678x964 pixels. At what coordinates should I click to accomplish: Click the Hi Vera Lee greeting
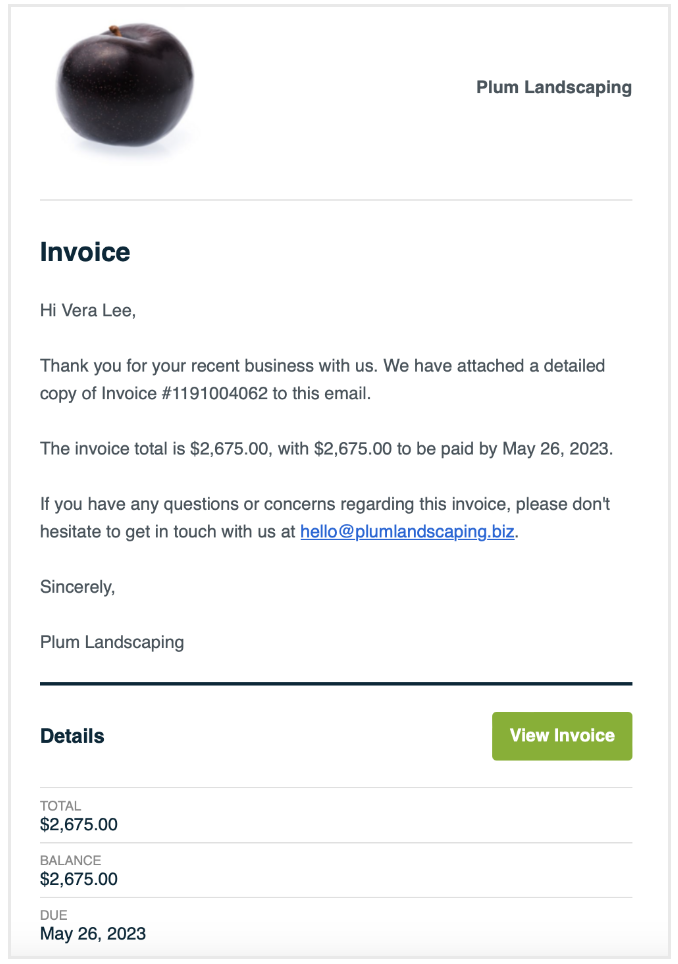pyautogui.click(x=88, y=310)
